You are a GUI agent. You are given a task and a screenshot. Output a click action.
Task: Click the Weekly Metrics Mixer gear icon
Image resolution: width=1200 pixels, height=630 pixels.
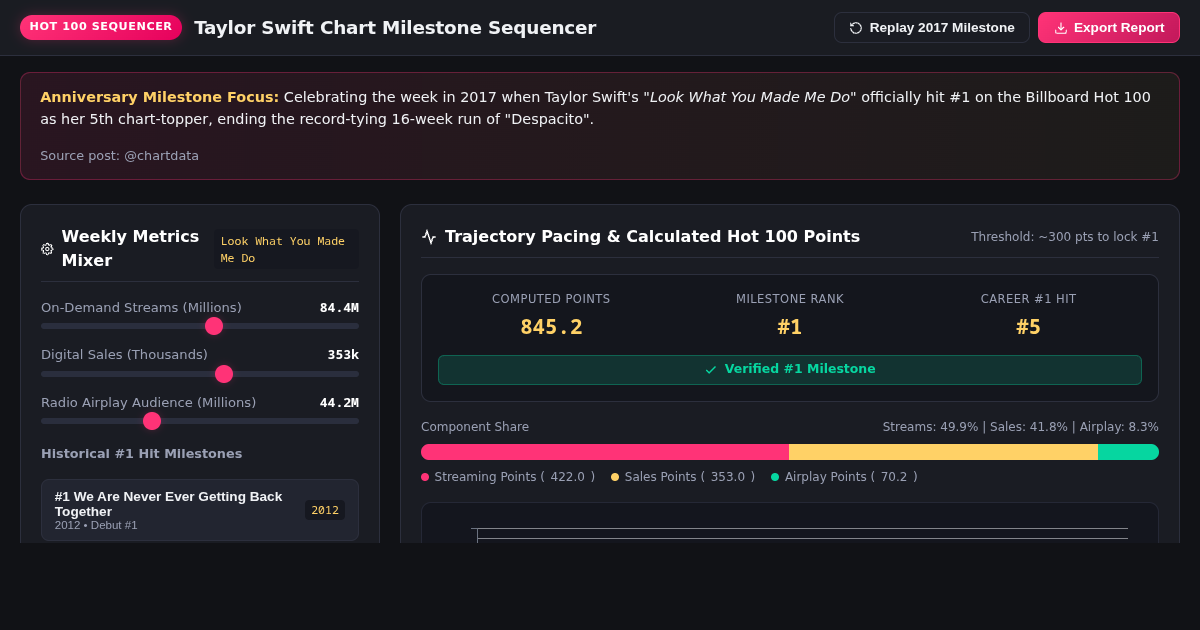47,249
